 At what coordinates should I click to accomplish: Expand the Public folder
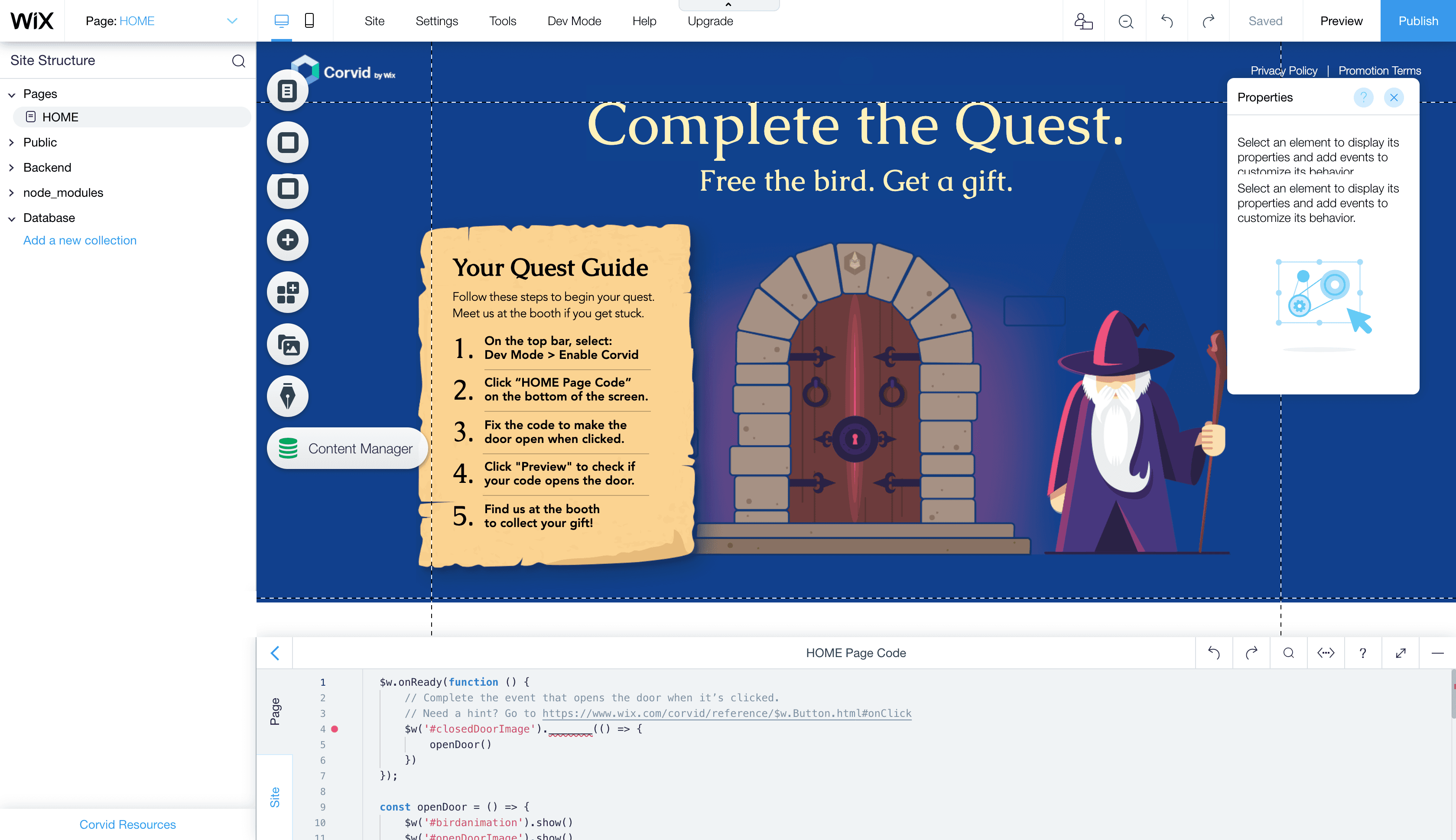[12, 143]
